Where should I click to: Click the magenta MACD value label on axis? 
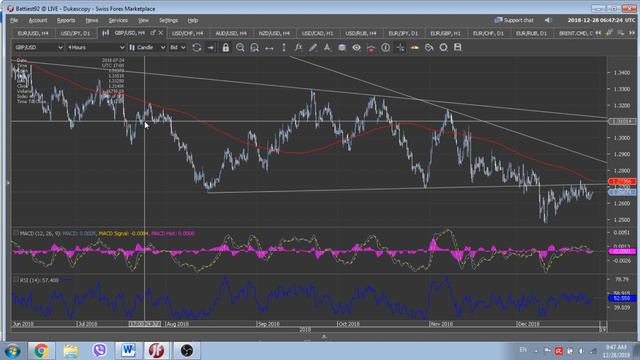pos(622,251)
